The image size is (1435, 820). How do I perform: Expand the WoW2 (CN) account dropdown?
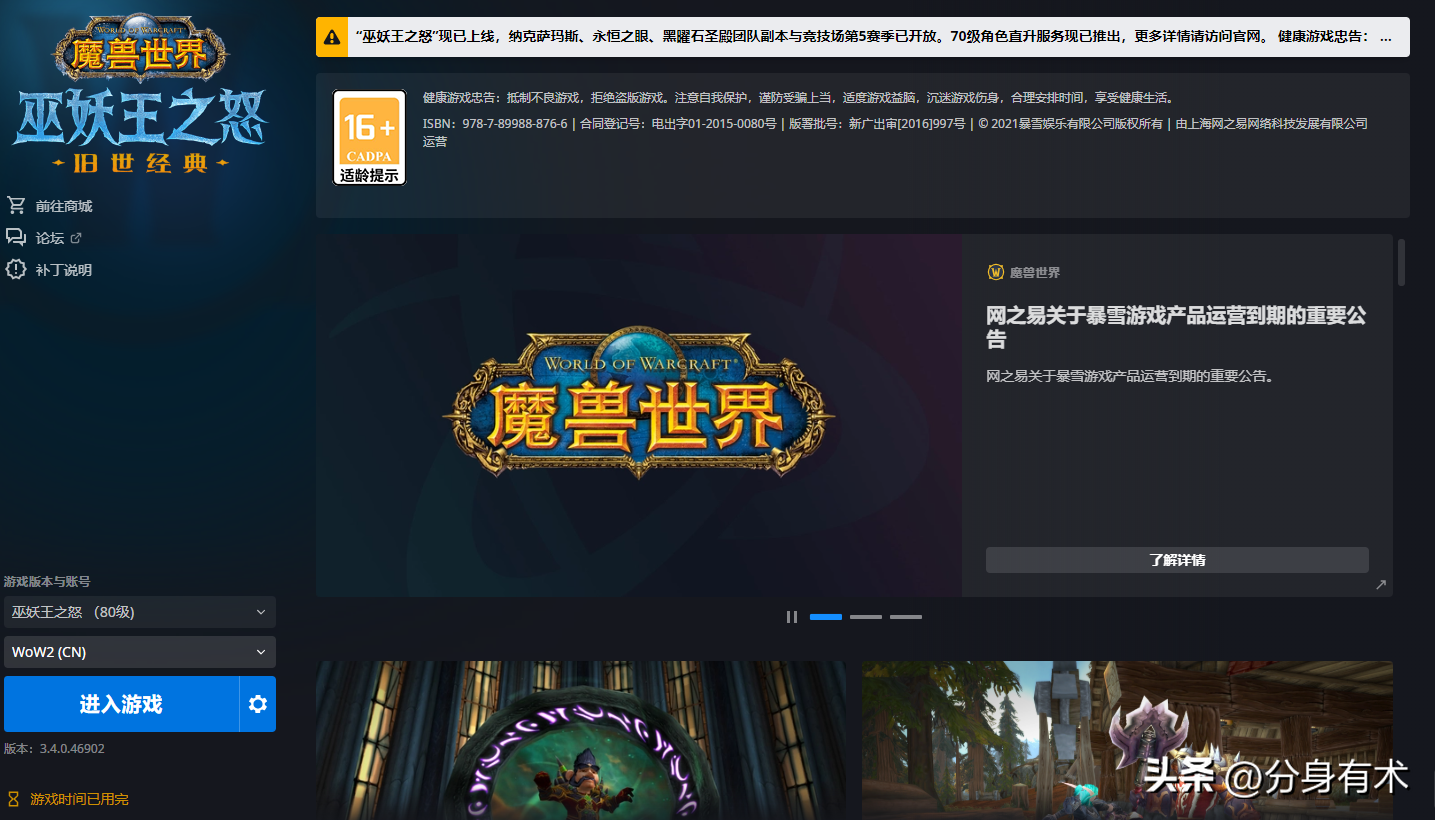coord(140,652)
